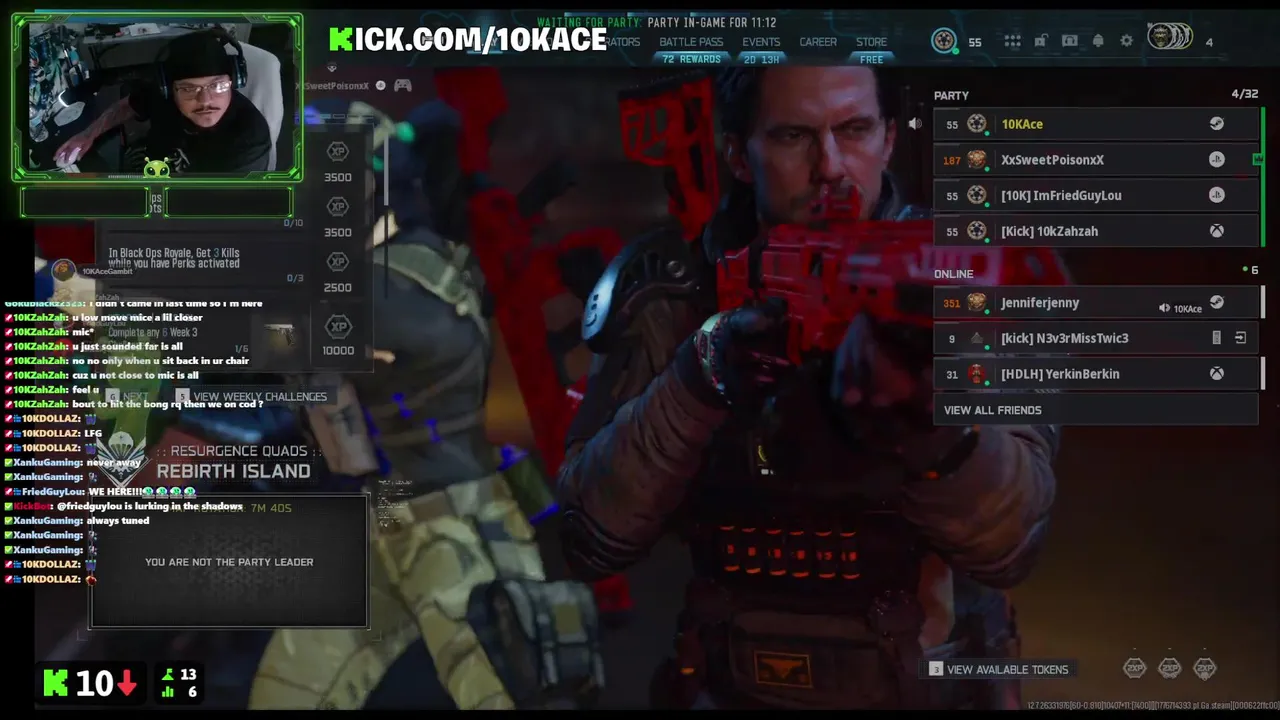Open the headset voice channel icon
1280x720 pixels.
pyautogui.click(x=1070, y=41)
